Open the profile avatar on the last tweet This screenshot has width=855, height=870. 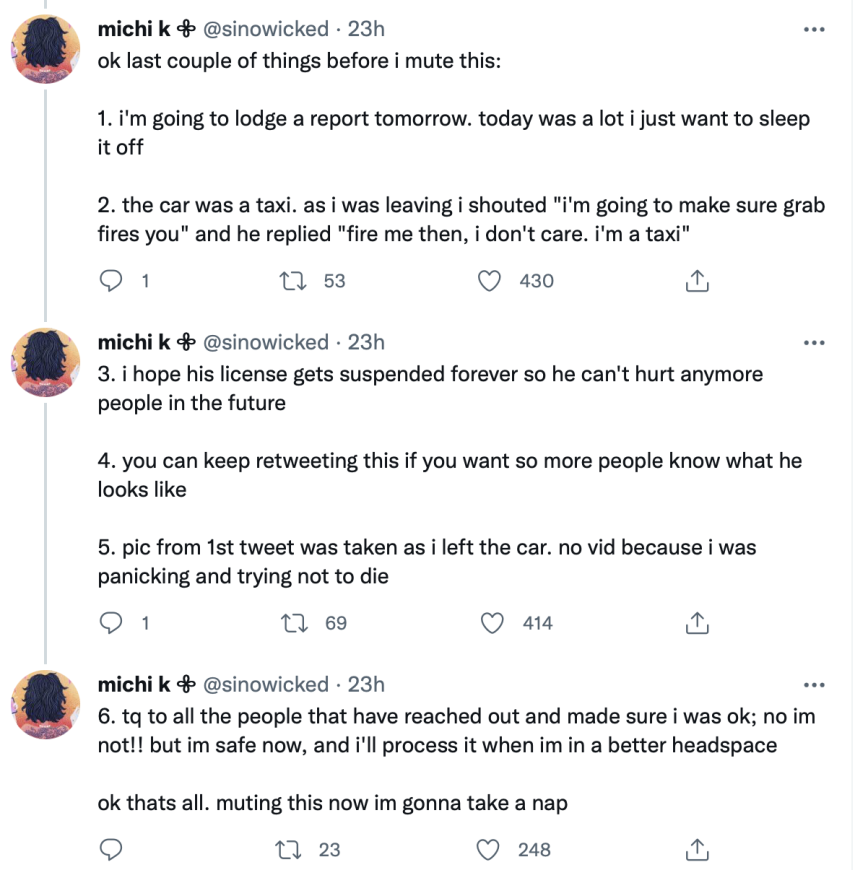point(45,705)
